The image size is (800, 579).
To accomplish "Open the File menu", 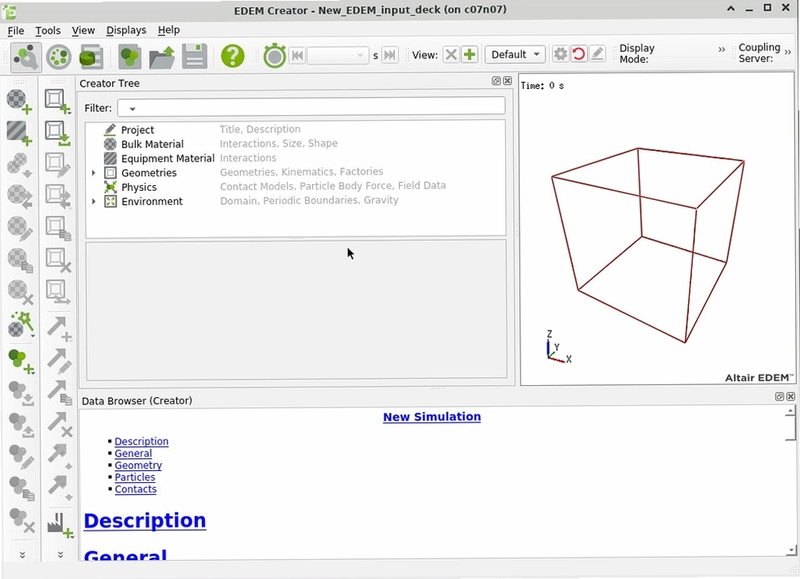I will 16,31.
